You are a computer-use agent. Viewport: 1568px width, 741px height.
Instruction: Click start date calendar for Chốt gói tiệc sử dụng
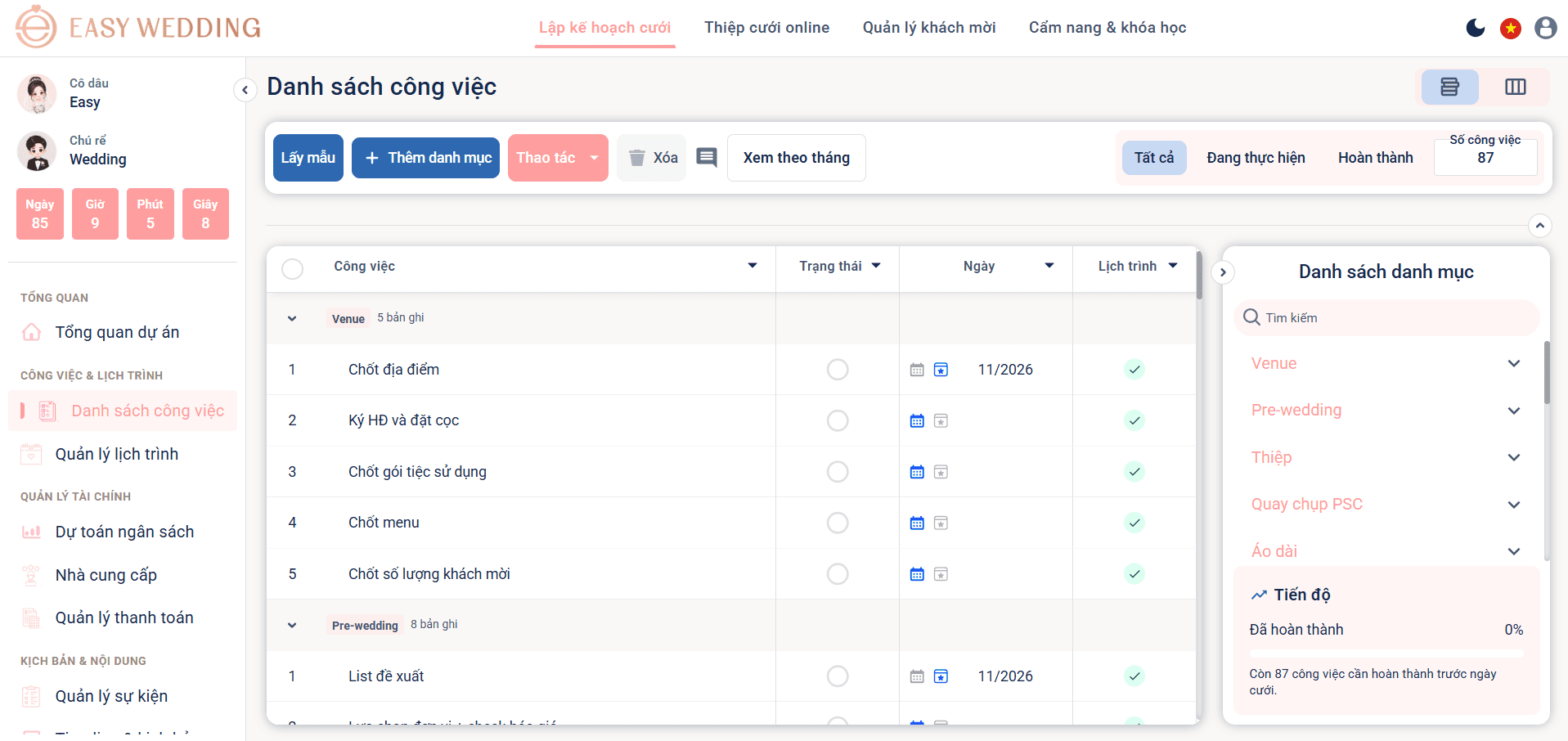point(917,472)
